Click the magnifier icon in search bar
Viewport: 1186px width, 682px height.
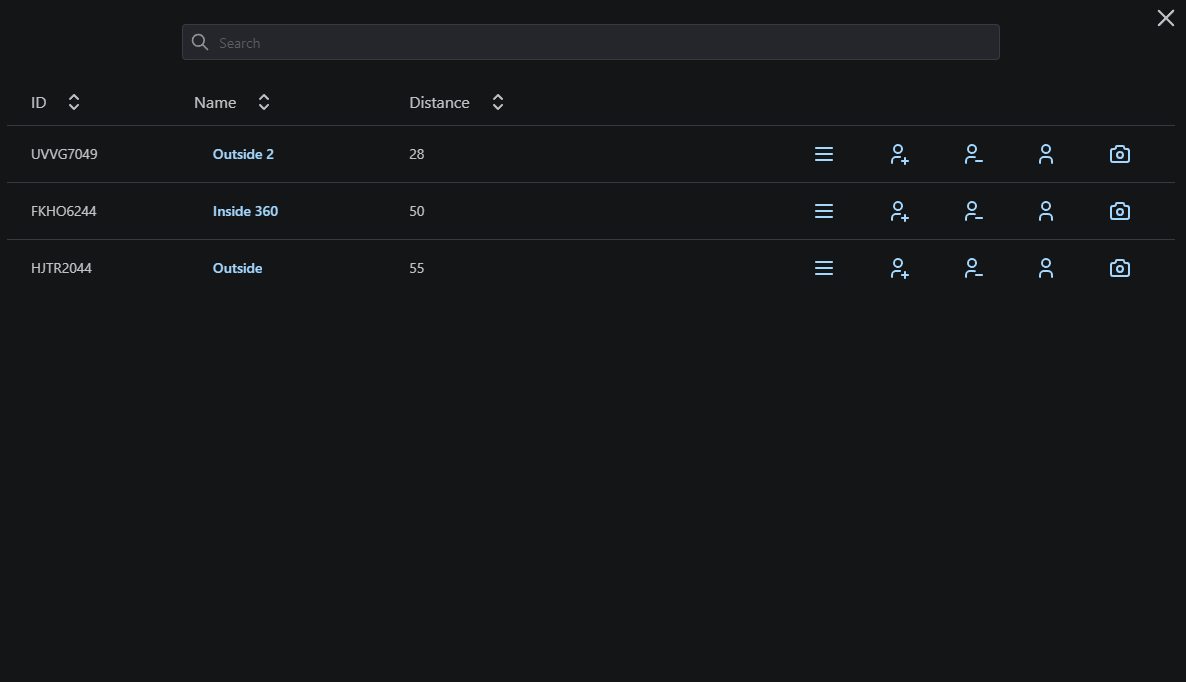click(x=200, y=42)
